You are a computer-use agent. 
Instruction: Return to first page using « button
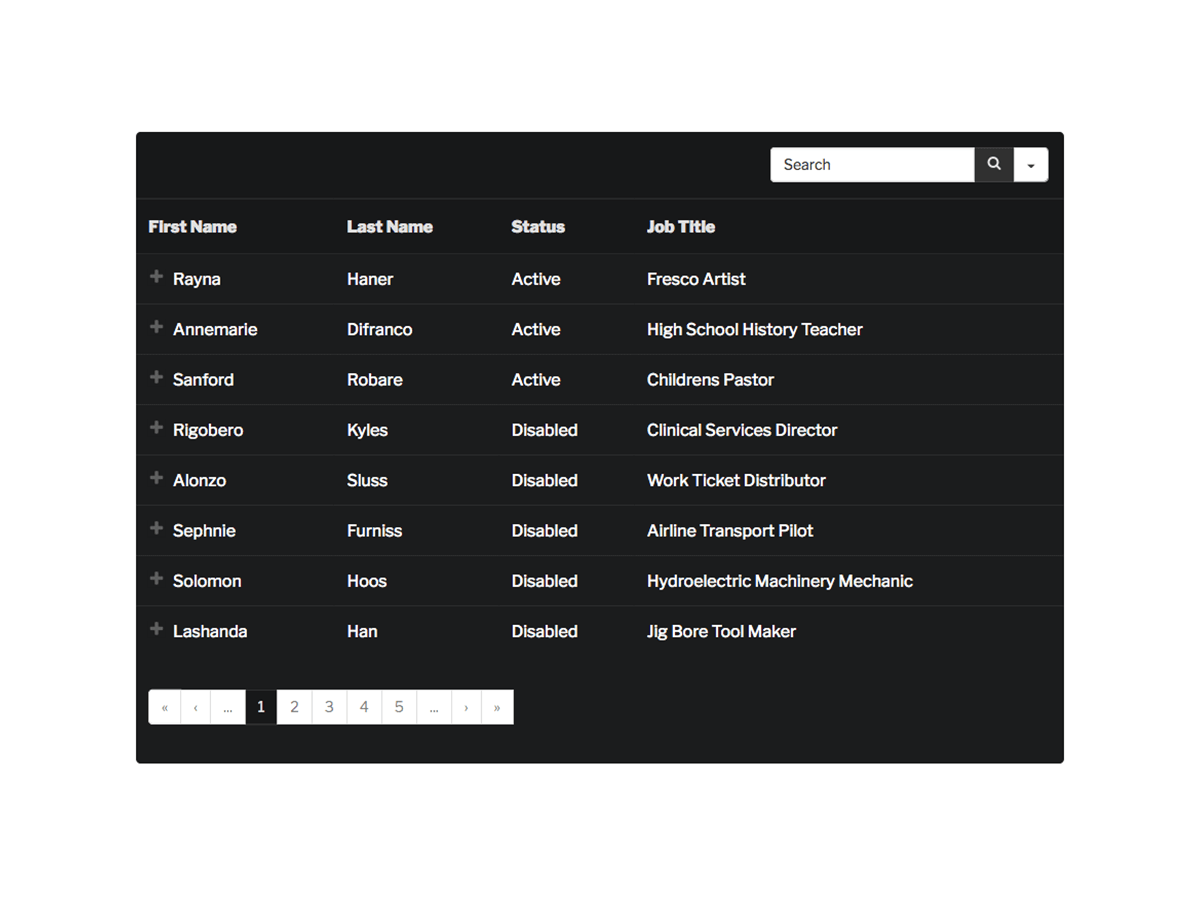165,707
